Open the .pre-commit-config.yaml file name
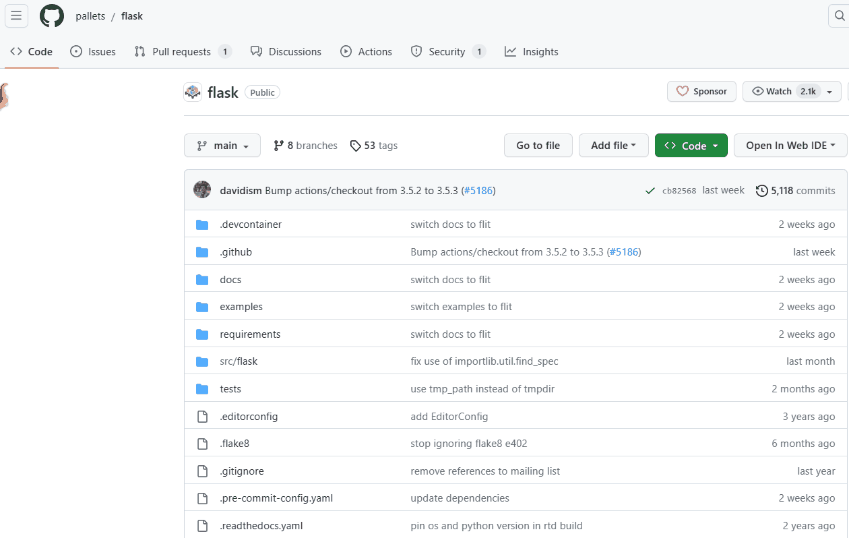Viewport: 849px width, 538px height. click(276, 498)
